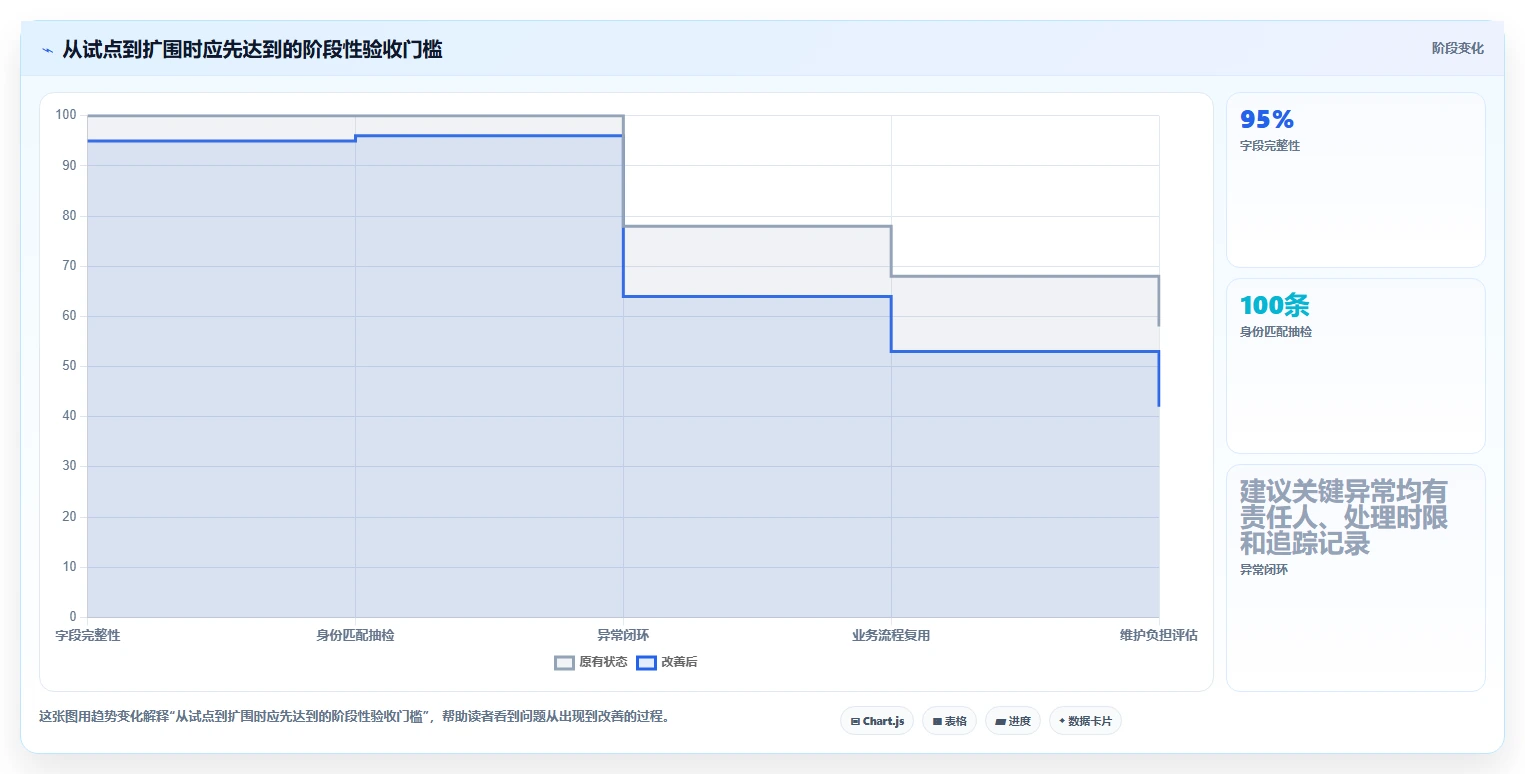Image resolution: width=1525 pixels, height=774 pixels.
Task: Select the Chart.js tag chip
Action: click(877, 721)
